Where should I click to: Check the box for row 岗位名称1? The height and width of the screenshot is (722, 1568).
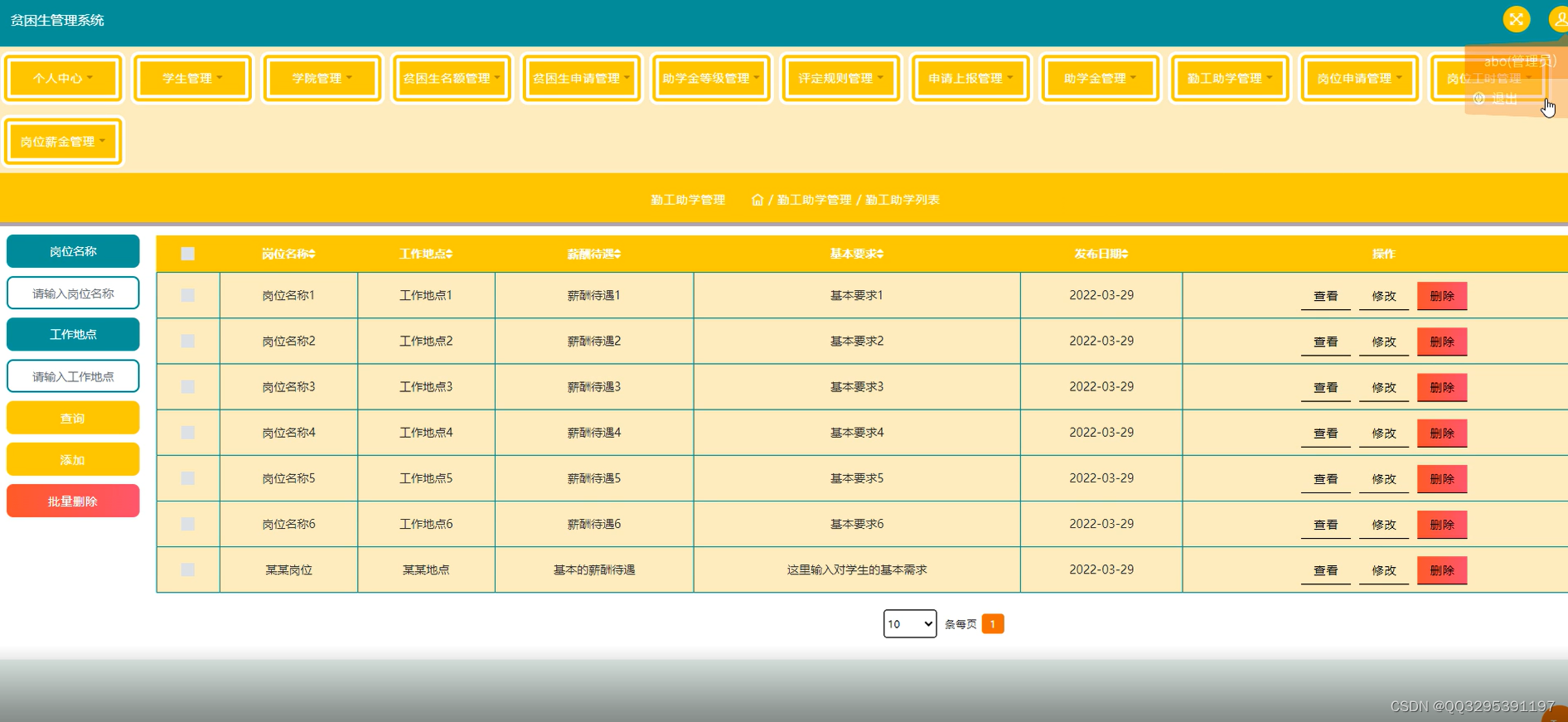click(188, 295)
